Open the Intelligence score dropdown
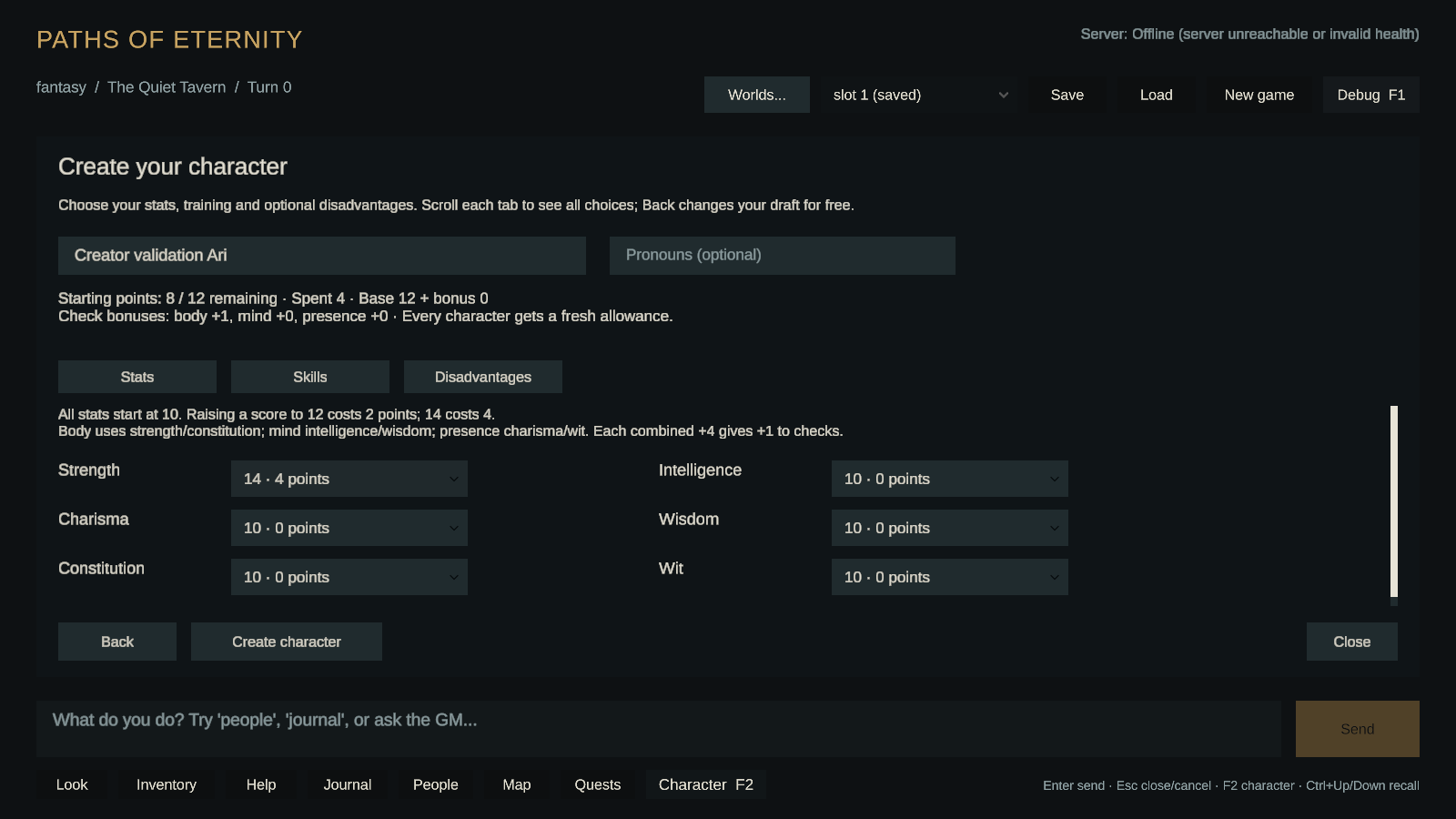Image resolution: width=1456 pixels, height=819 pixels. click(950, 479)
